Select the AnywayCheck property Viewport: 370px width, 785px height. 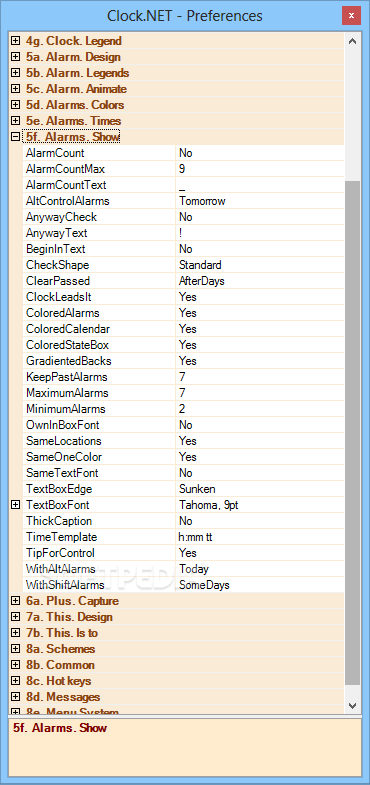click(x=61, y=217)
